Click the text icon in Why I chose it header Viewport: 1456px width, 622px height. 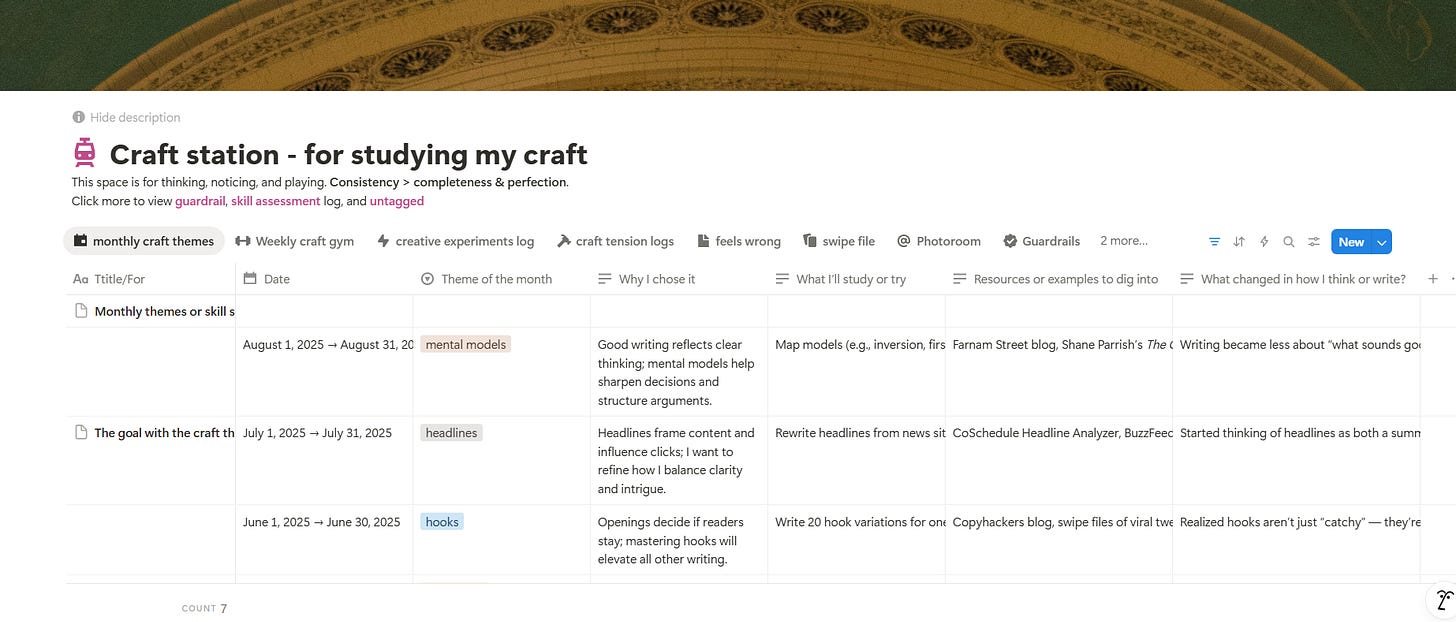[604, 279]
